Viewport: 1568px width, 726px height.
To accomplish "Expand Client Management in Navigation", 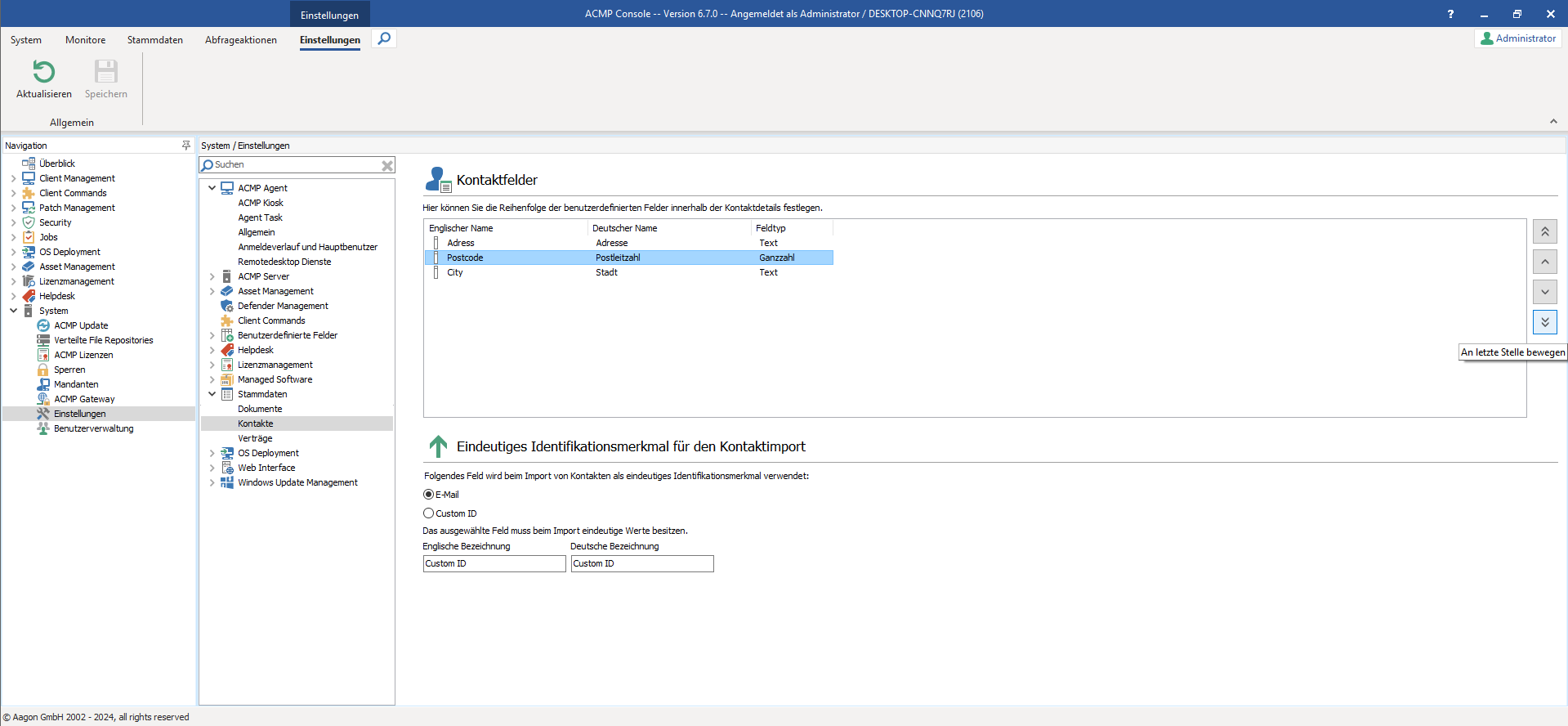I will click(x=13, y=178).
